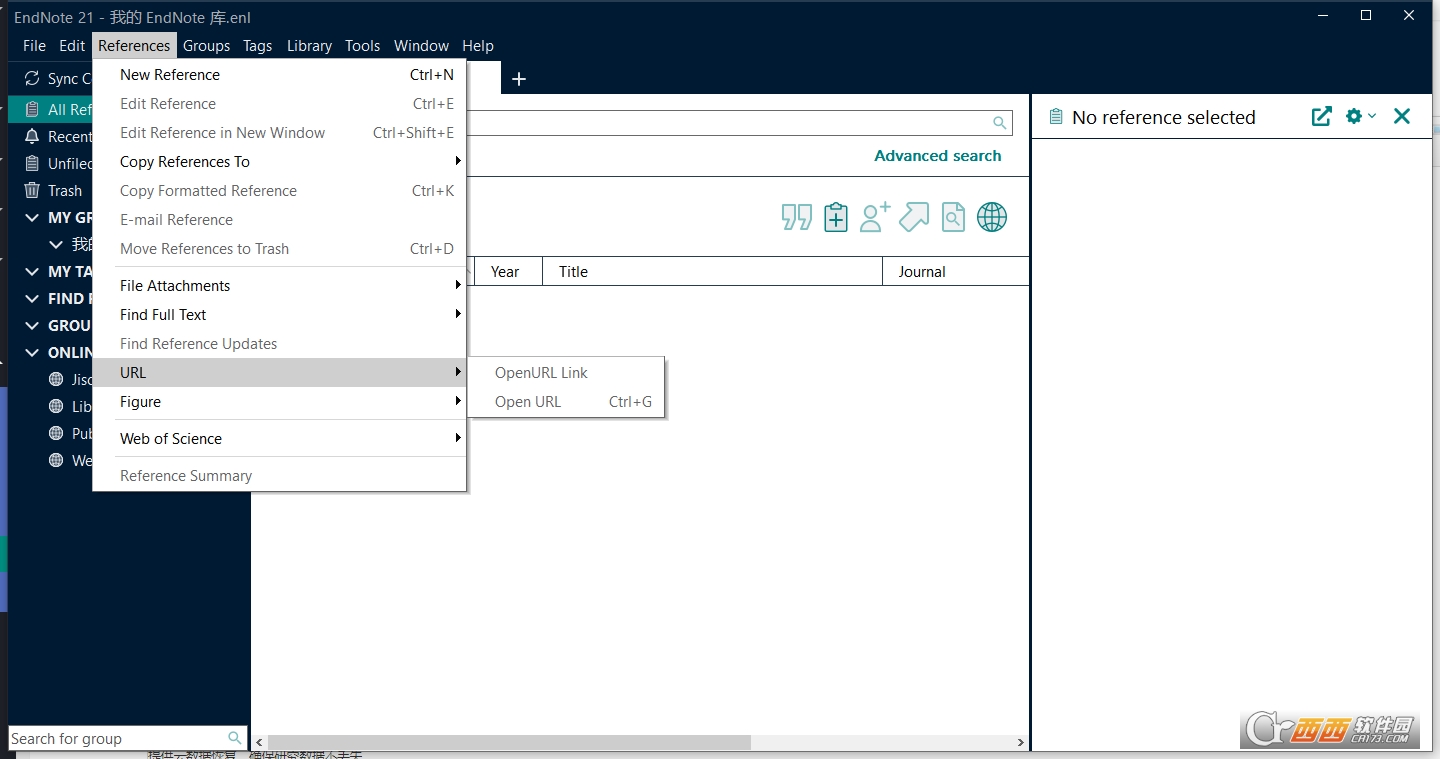Open the Help menu
Viewport: 1440px width, 759px height.
pyautogui.click(x=478, y=46)
